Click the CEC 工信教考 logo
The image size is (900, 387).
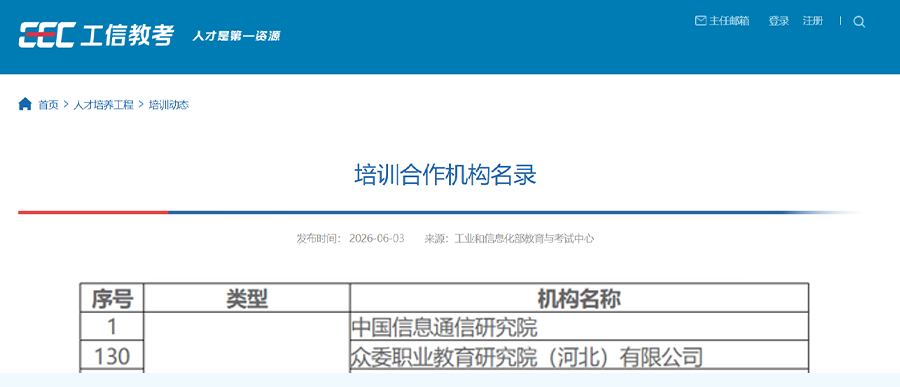point(96,36)
